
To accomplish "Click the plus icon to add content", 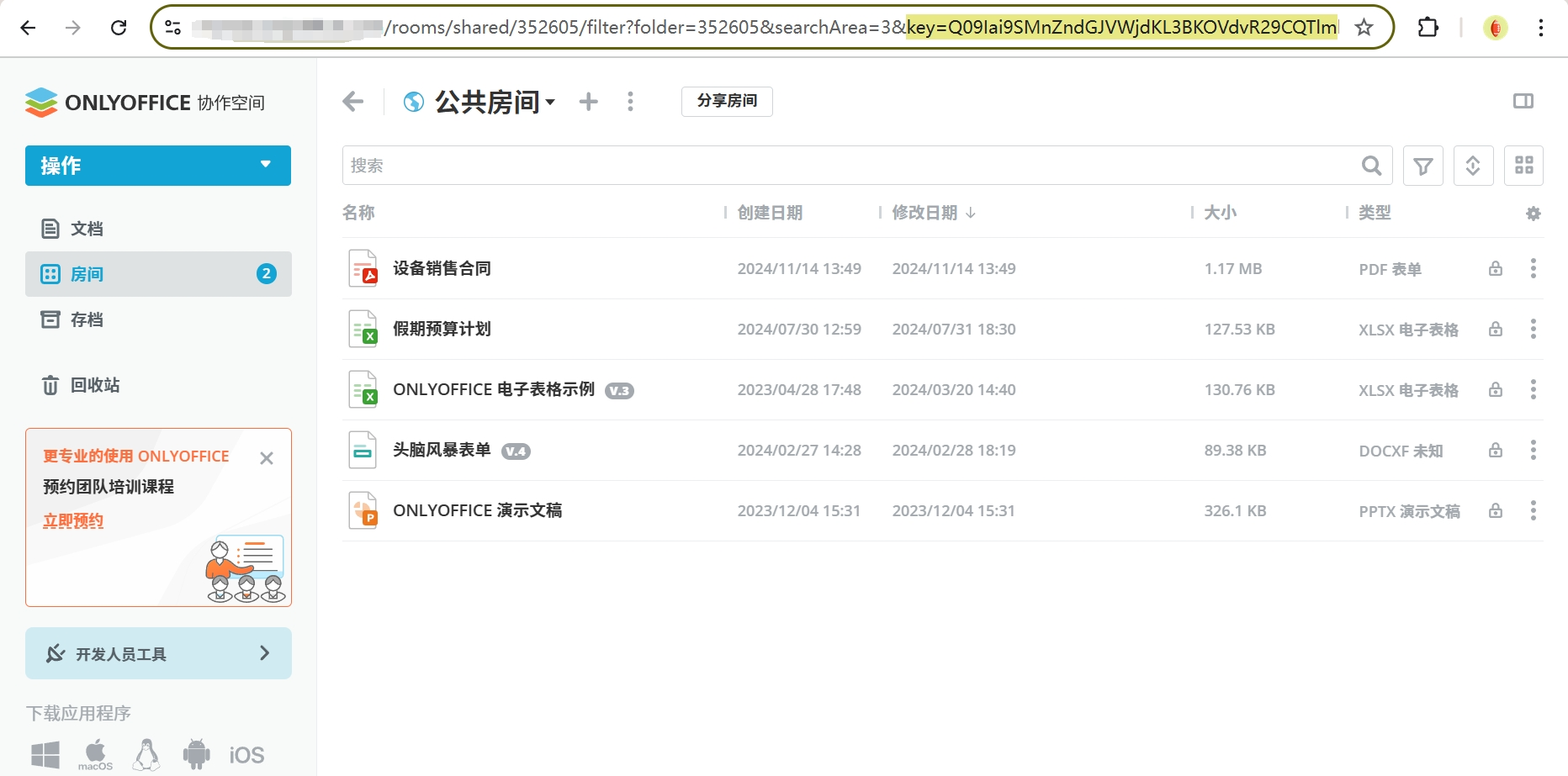I will click(x=589, y=102).
